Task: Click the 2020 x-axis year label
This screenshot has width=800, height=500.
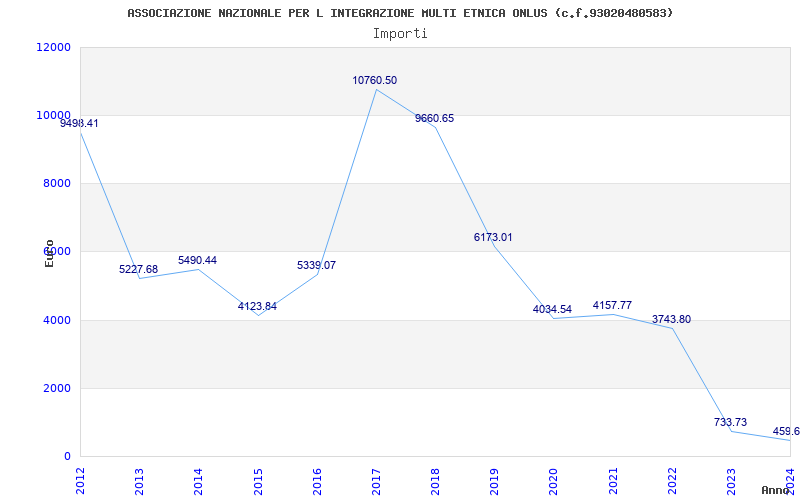Action: pyautogui.click(x=554, y=481)
